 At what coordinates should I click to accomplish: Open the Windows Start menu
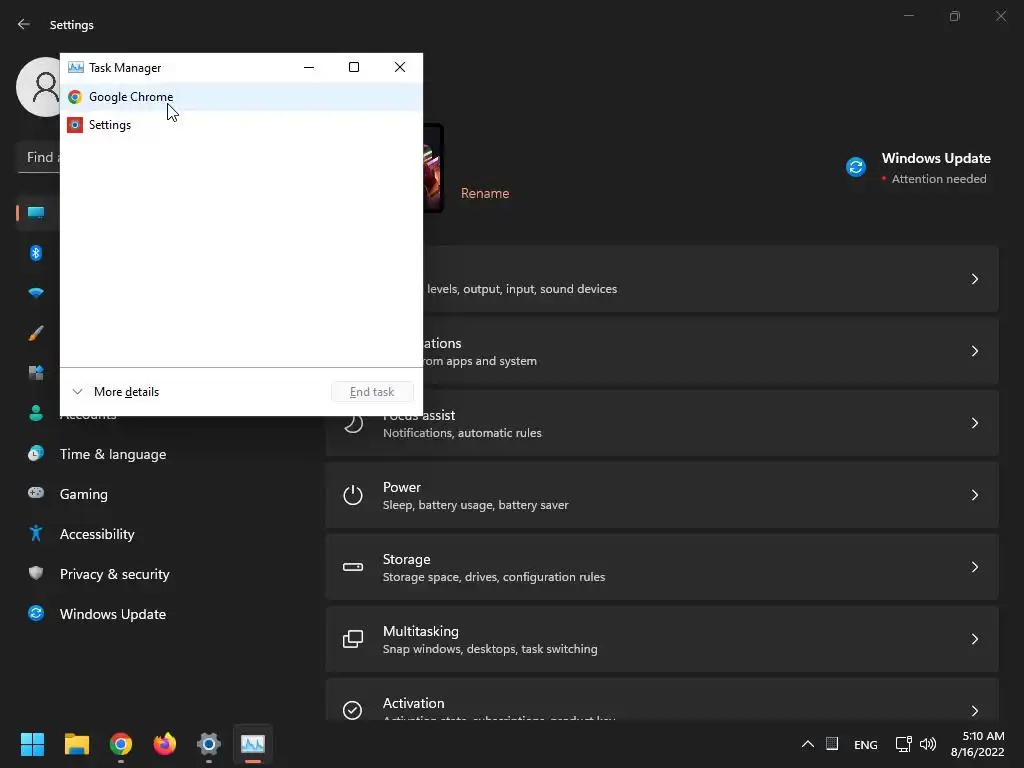point(32,744)
